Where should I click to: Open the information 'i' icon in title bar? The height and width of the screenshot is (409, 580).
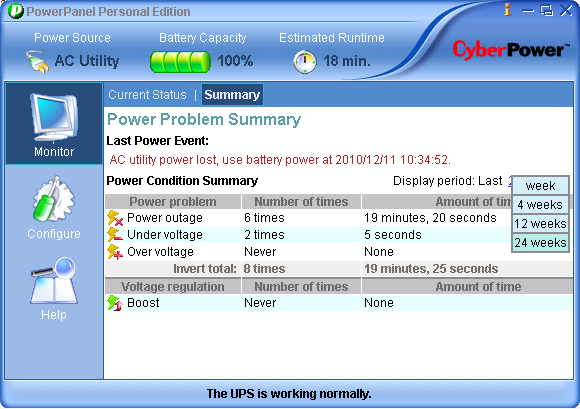tap(508, 10)
